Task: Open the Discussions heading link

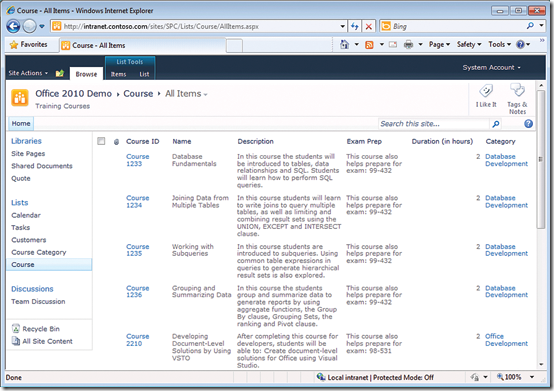Action: (32, 289)
